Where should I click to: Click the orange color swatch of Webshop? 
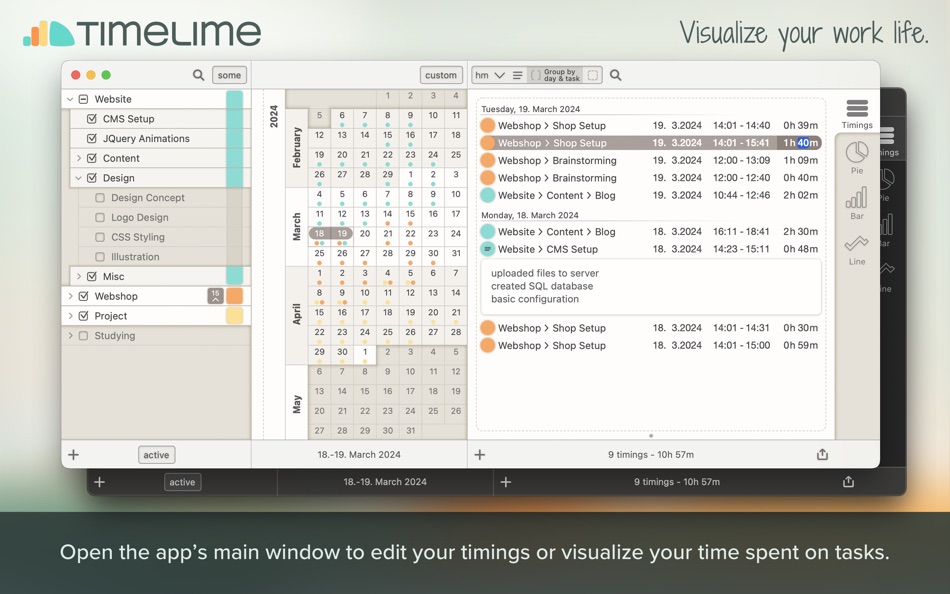click(234, 296)
